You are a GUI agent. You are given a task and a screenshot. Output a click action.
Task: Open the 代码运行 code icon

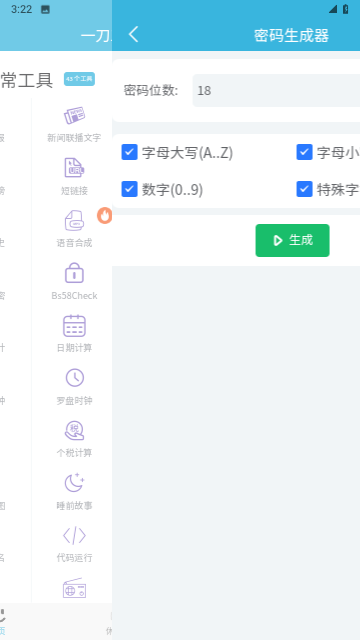pos(74,535)
